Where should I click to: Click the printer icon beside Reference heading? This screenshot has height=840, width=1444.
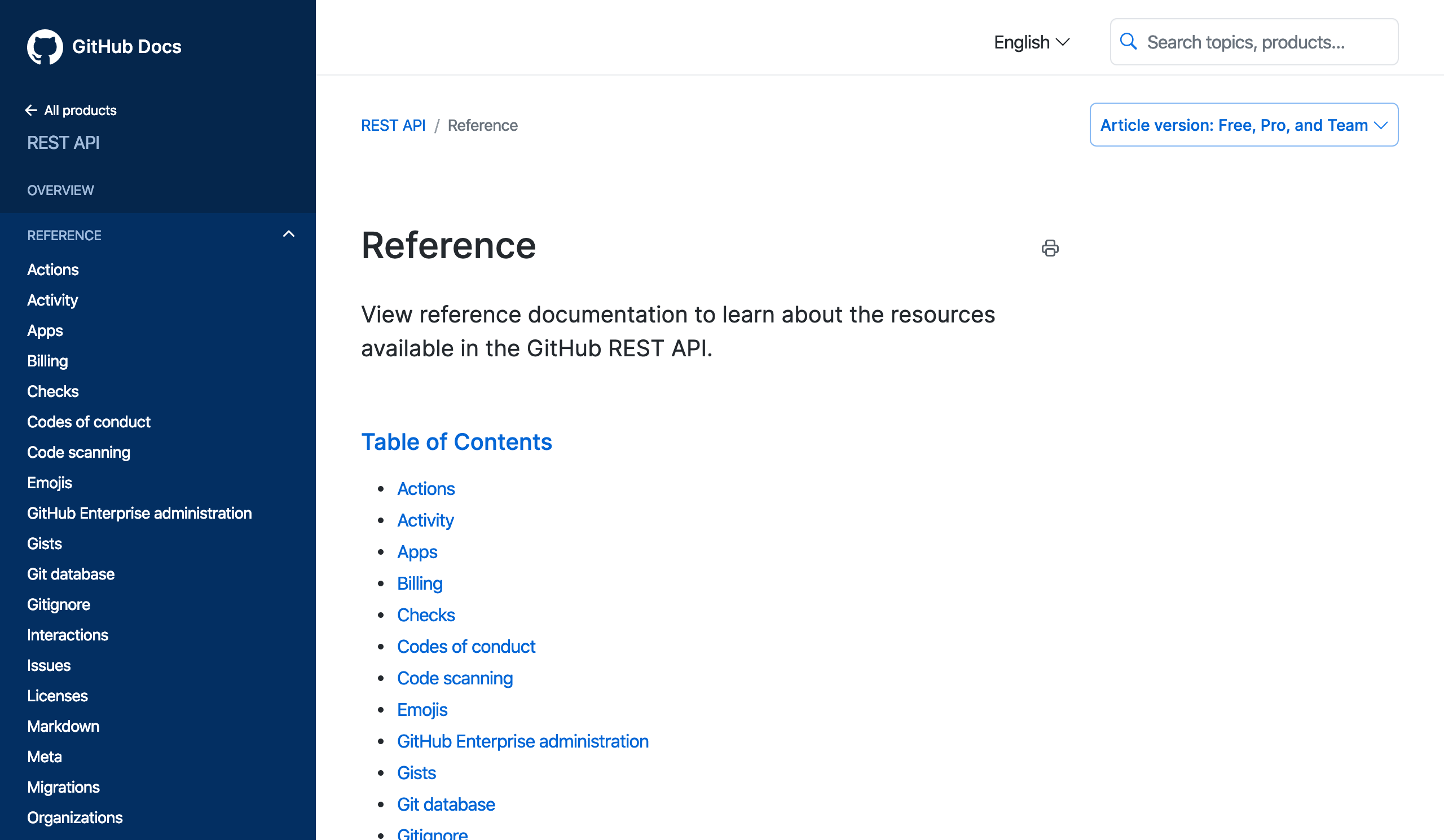pos(1050,248)
